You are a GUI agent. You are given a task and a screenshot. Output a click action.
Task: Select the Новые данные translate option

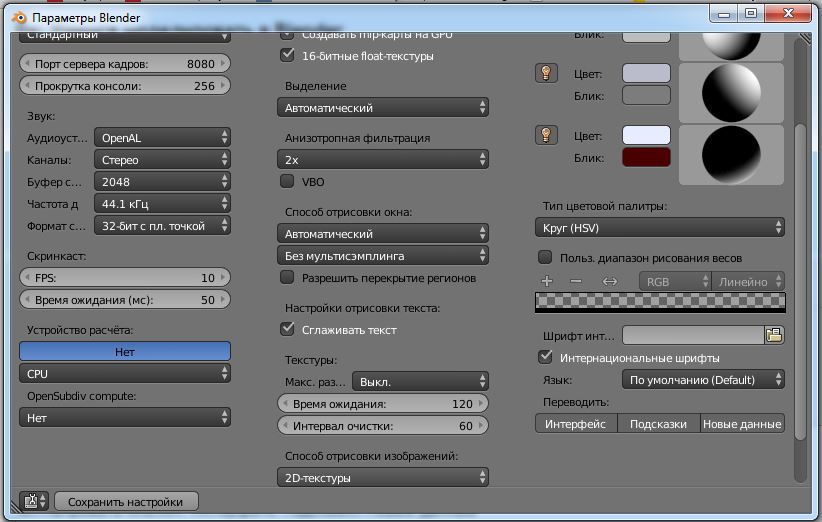pyautogui.click(x=742, y=424)
